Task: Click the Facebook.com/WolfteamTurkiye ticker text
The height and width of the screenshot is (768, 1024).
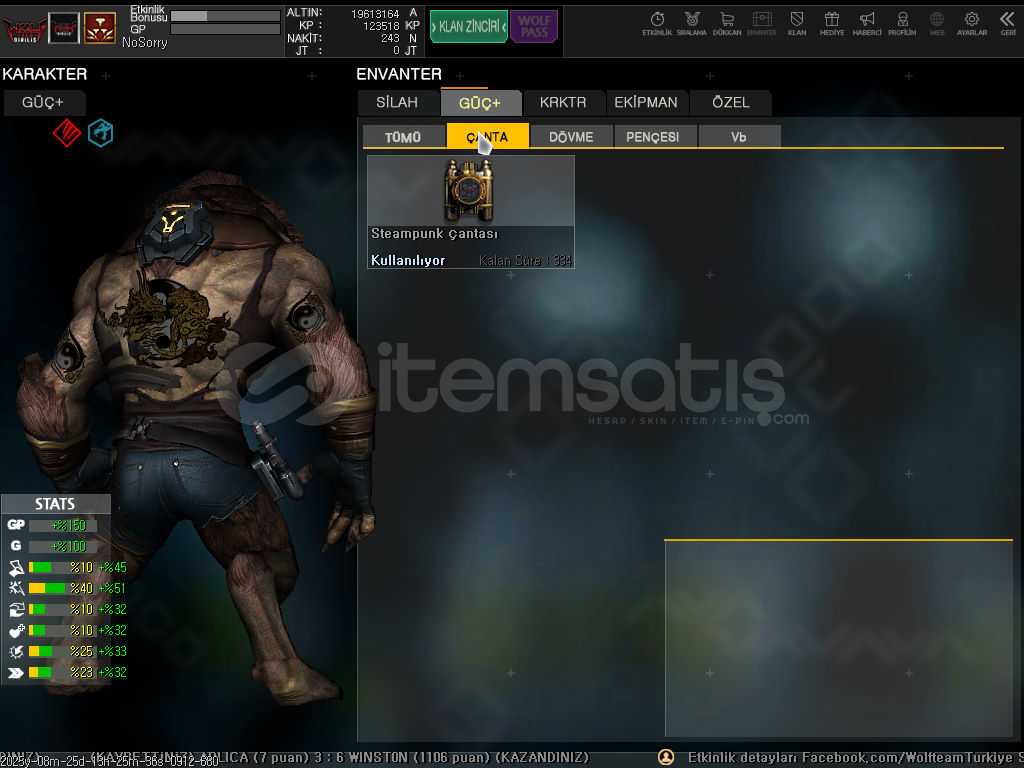Action: (906, 758)
